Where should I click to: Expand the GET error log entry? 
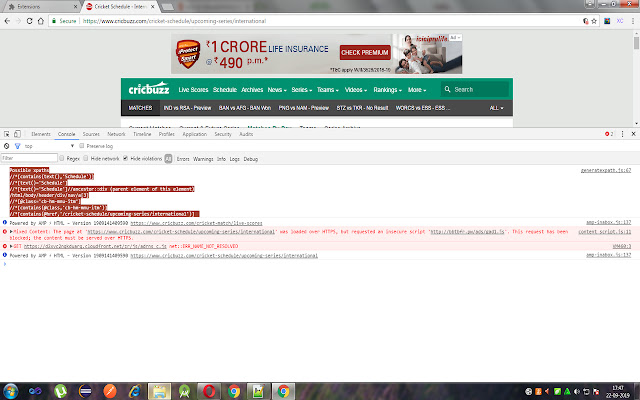tap(11, 246)
